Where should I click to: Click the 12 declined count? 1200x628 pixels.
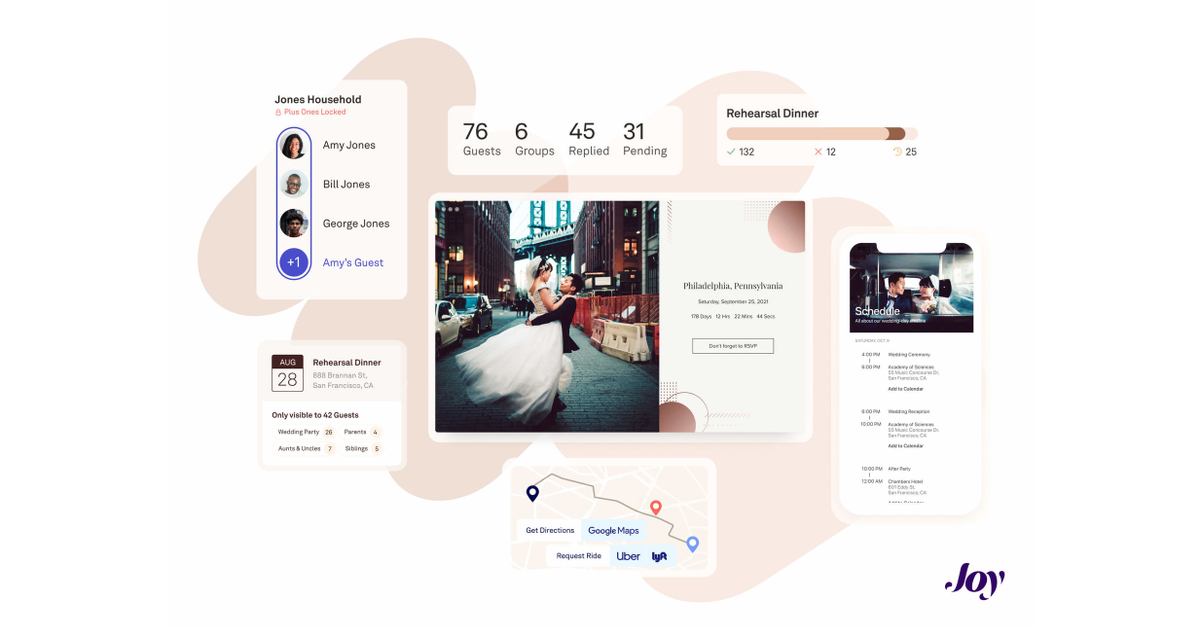831,152
